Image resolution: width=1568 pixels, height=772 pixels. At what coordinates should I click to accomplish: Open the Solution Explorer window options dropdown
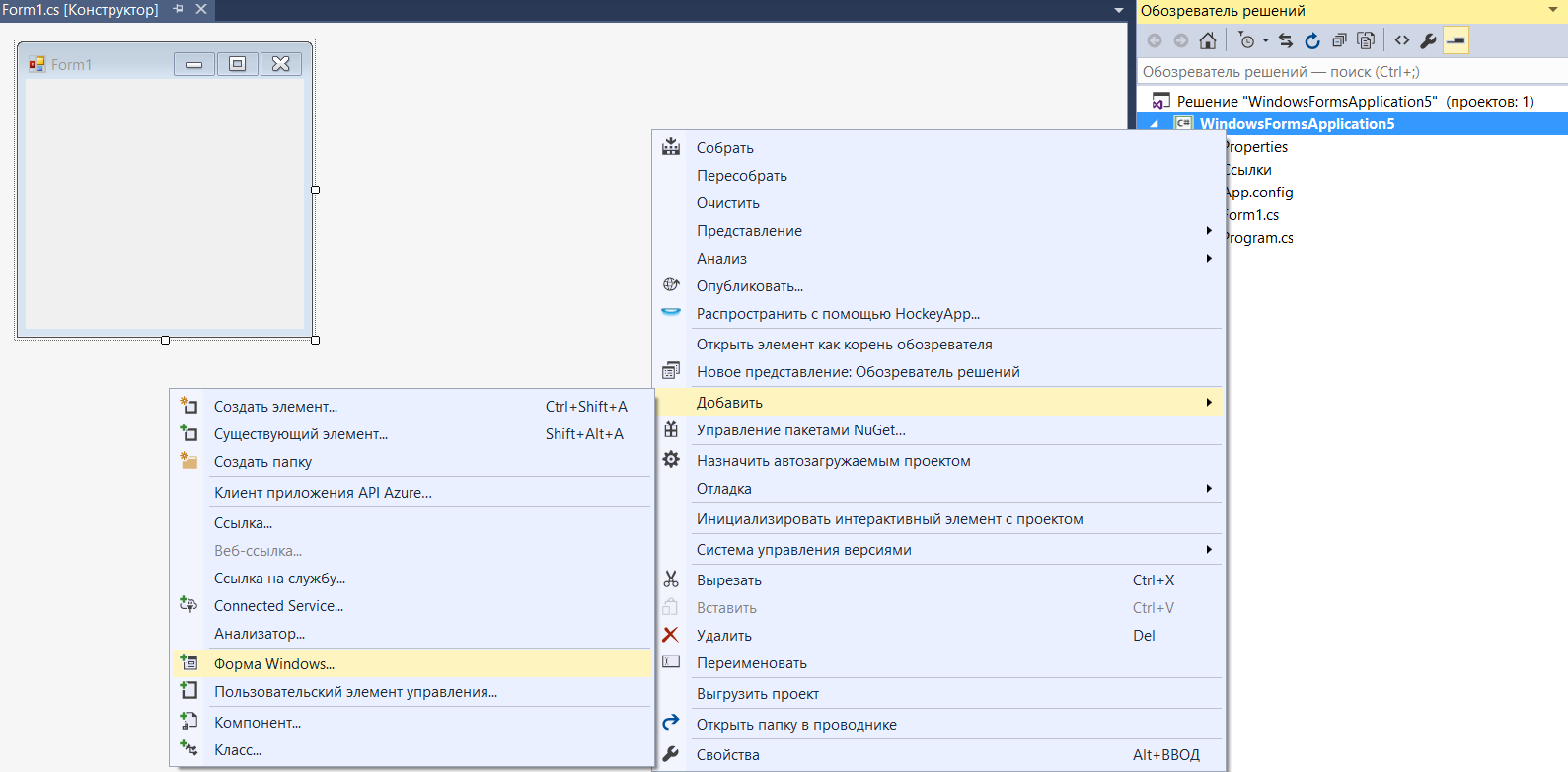(1553, 10)
